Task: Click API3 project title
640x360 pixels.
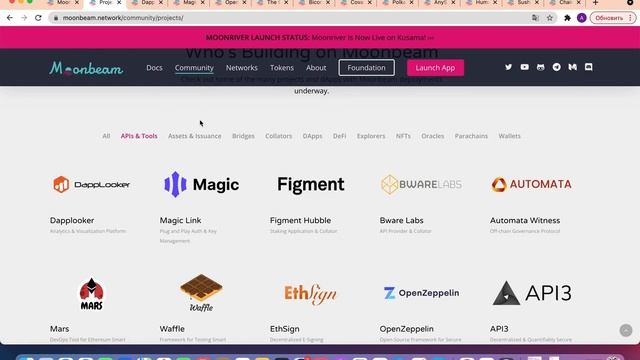Action: click(x=499, y=329)
